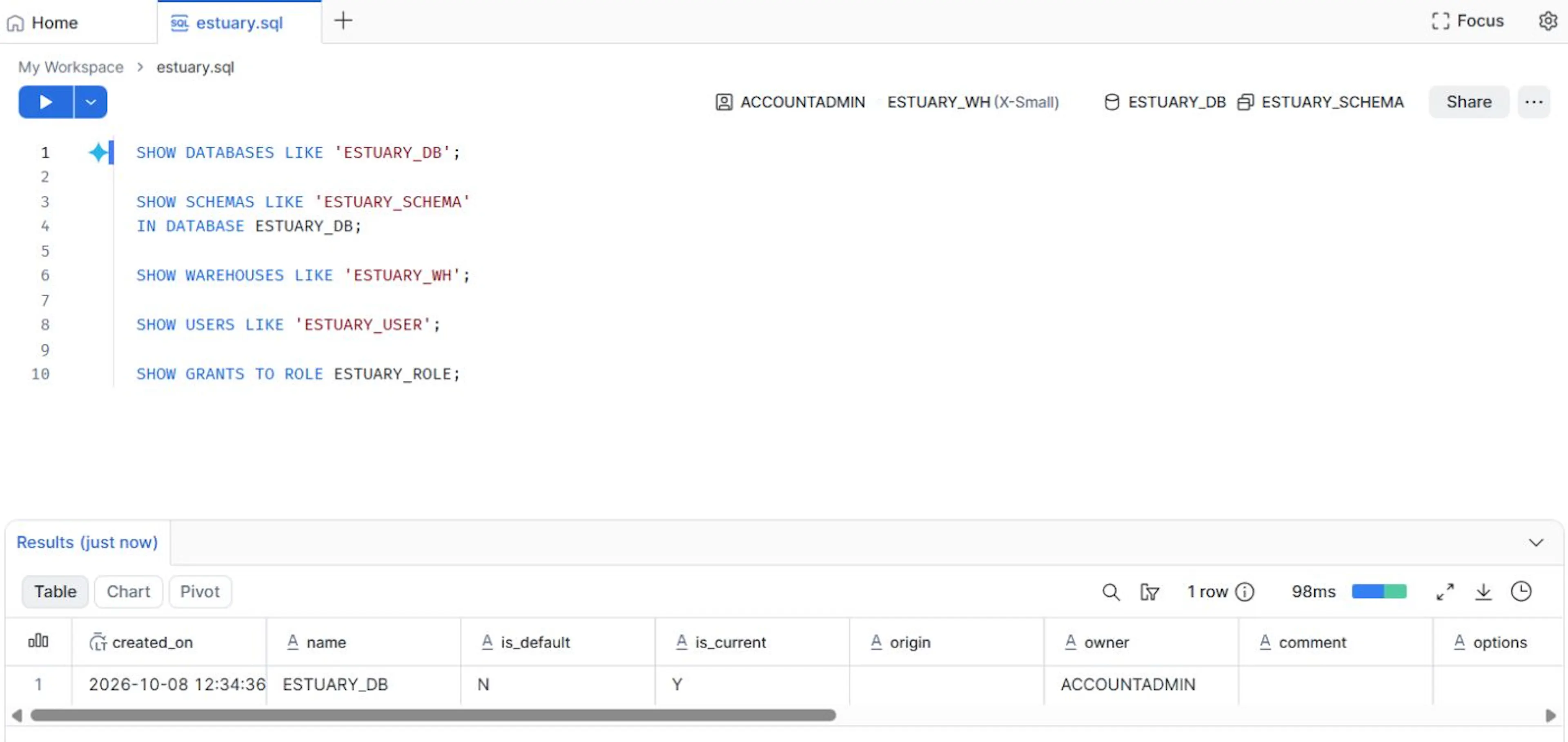This screenshot has height=742, width=1568.
Task: Open more options ellipsis menu
Action: [x=1533, y=102]
